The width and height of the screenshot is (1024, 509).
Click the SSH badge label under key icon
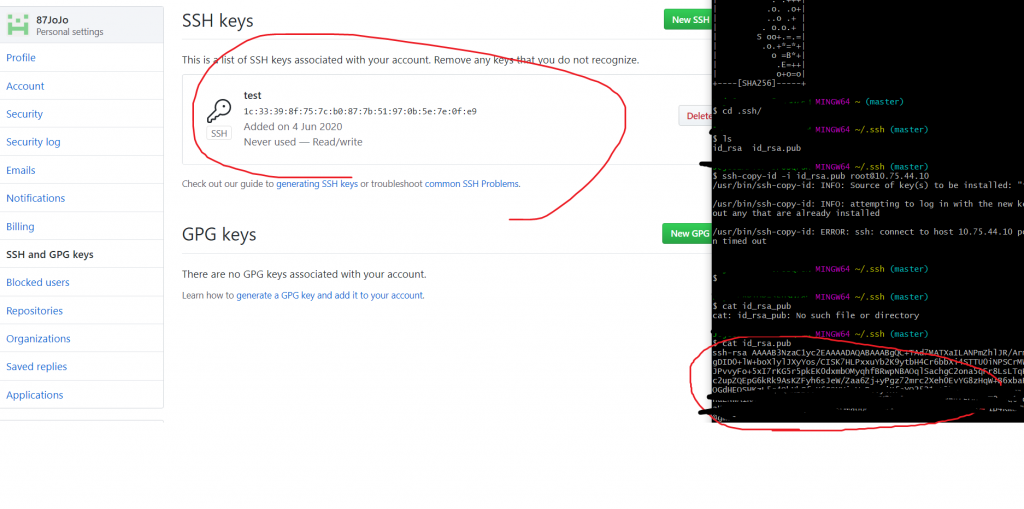[x=219, y=133]
